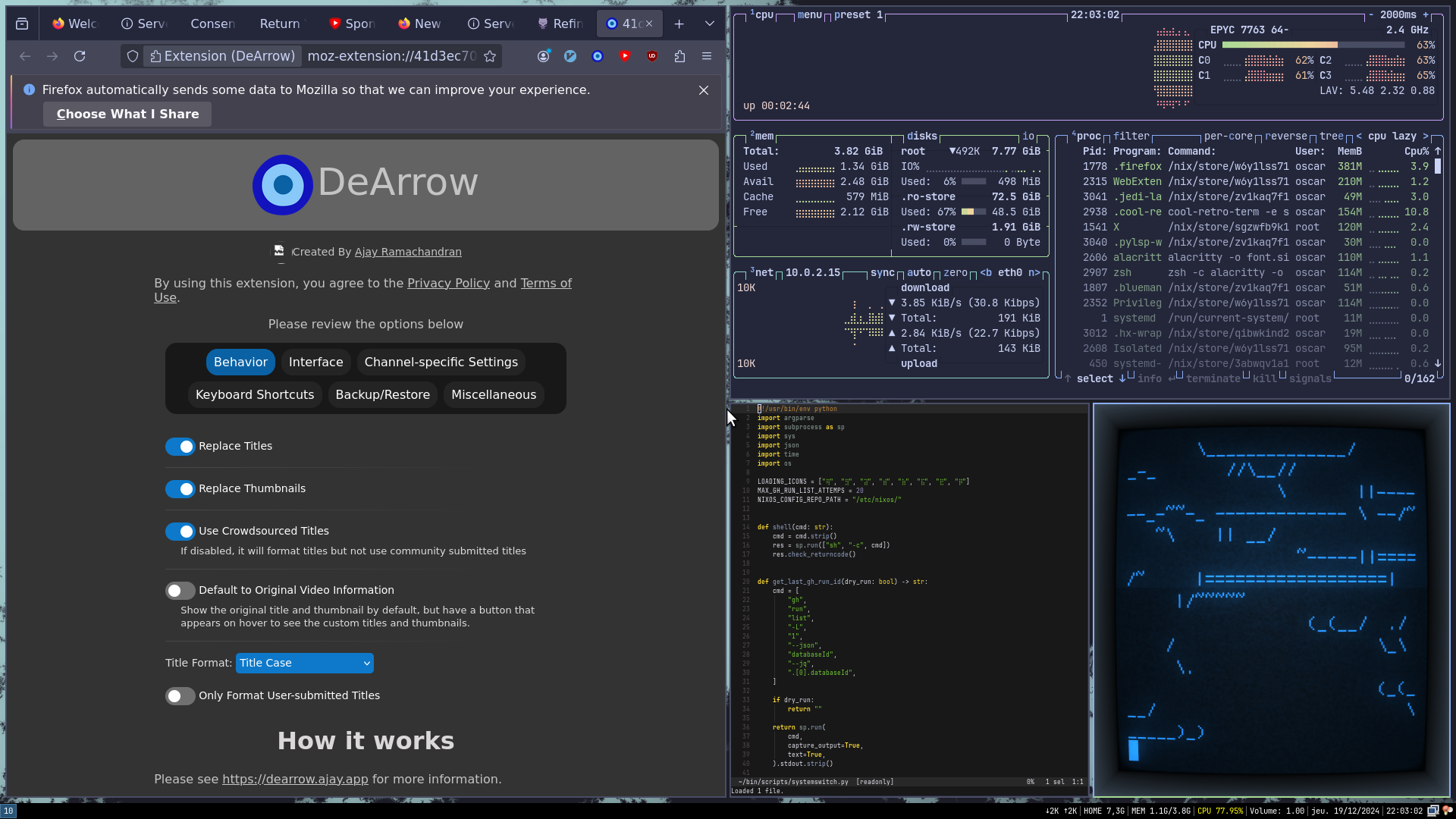Click the workspace 10 indicator

click(x=8, y=811)
